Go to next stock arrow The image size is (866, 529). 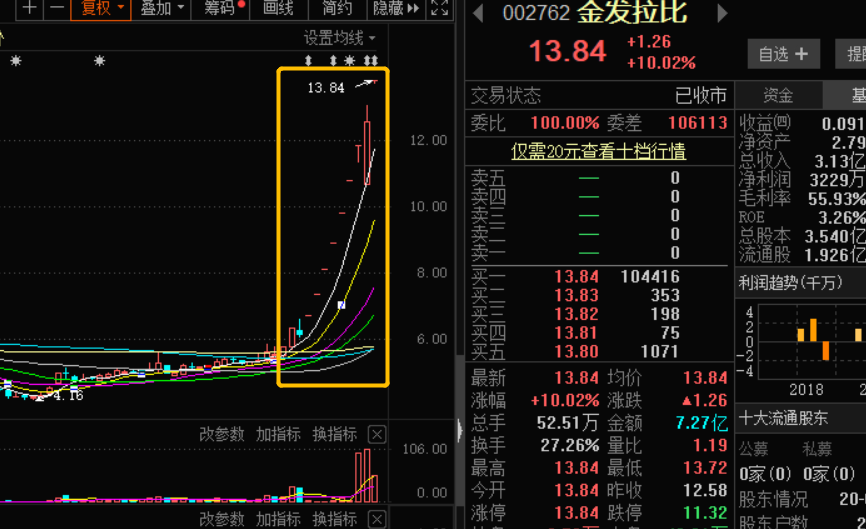click(x=721, y=13)
